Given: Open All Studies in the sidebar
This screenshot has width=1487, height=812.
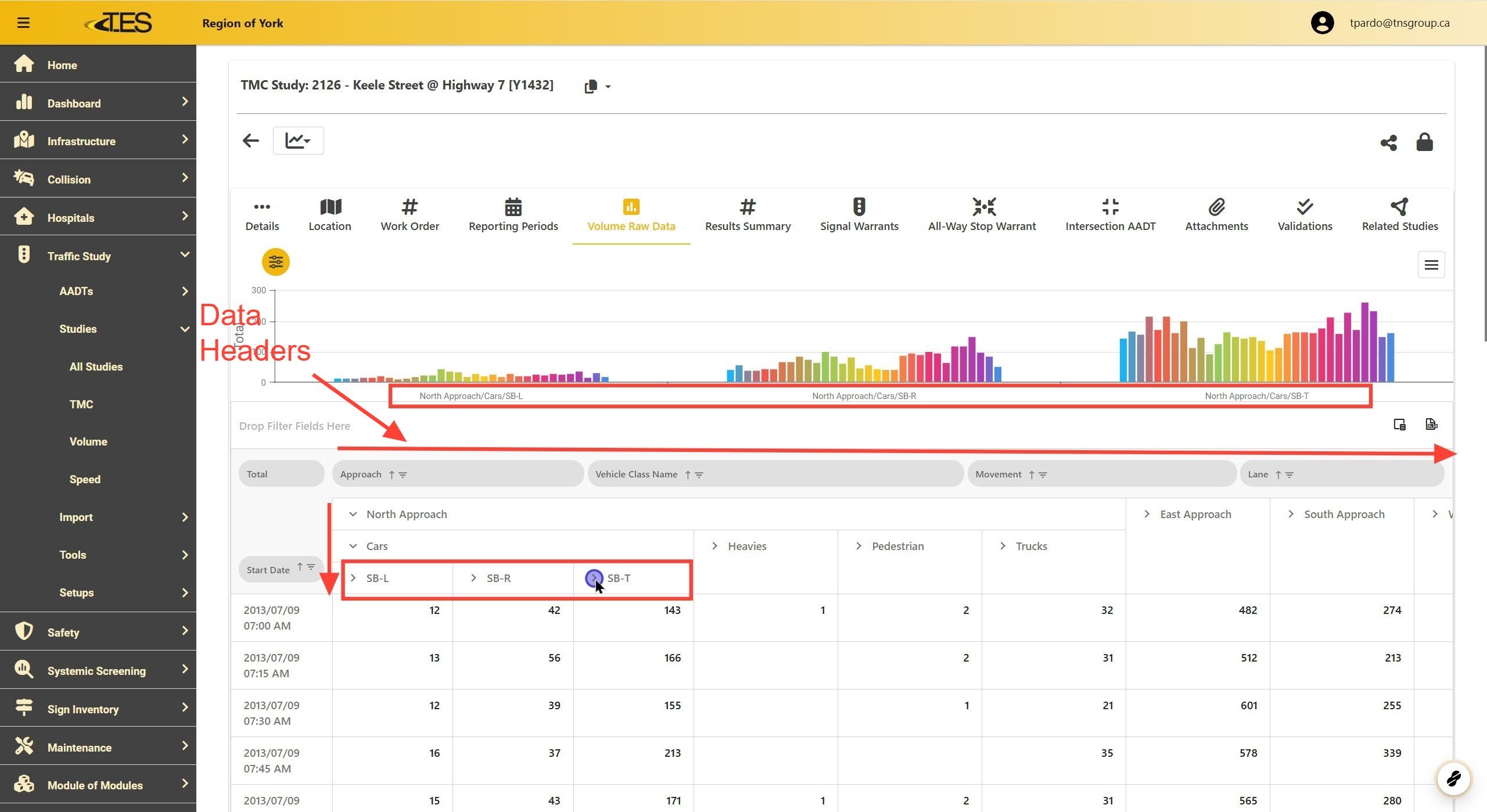Looking at the screenshot, I should pos(96,367).
